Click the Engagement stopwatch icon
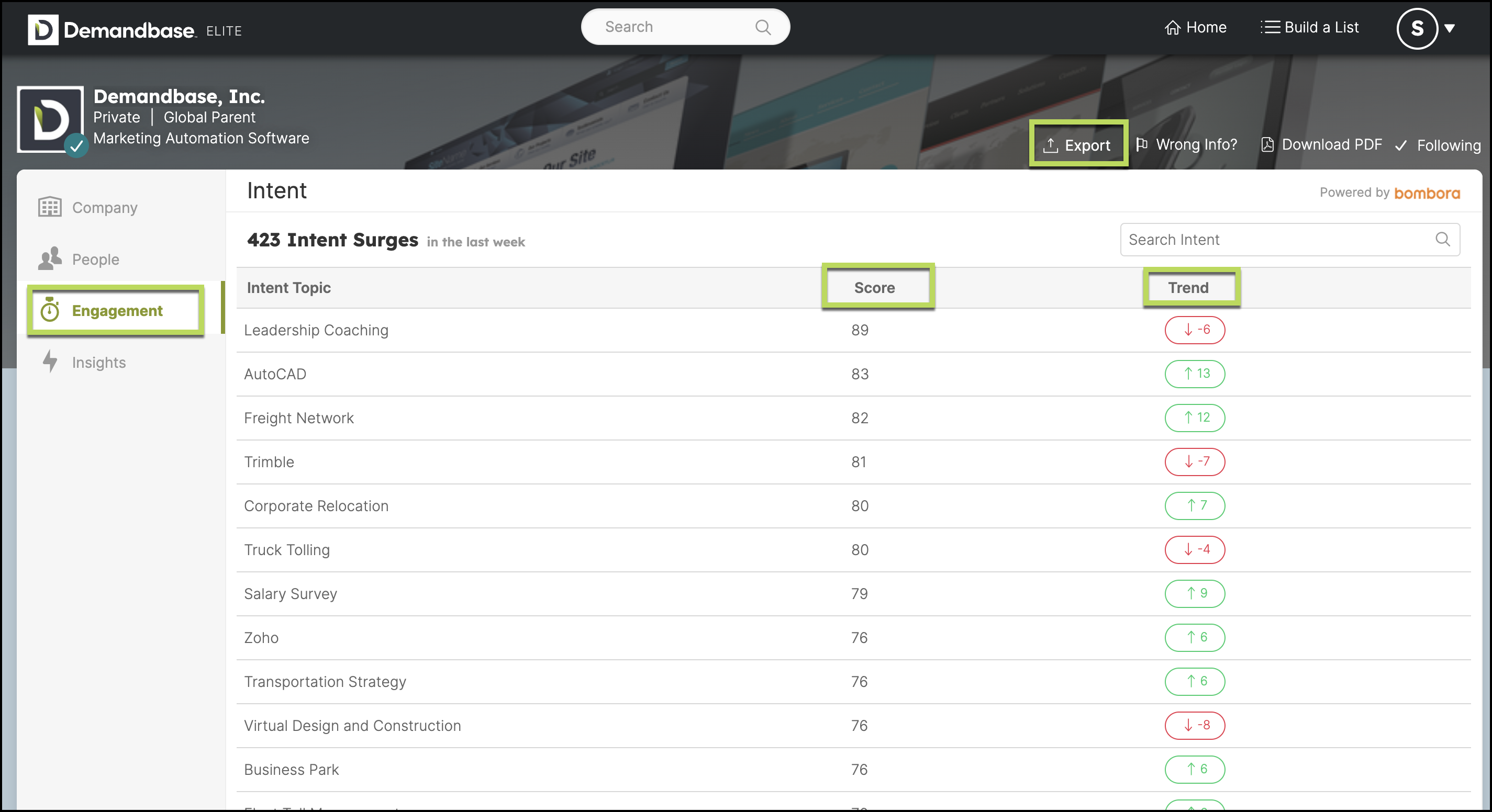This screenshot has height=812, width=1492. [x=50, y=310]
